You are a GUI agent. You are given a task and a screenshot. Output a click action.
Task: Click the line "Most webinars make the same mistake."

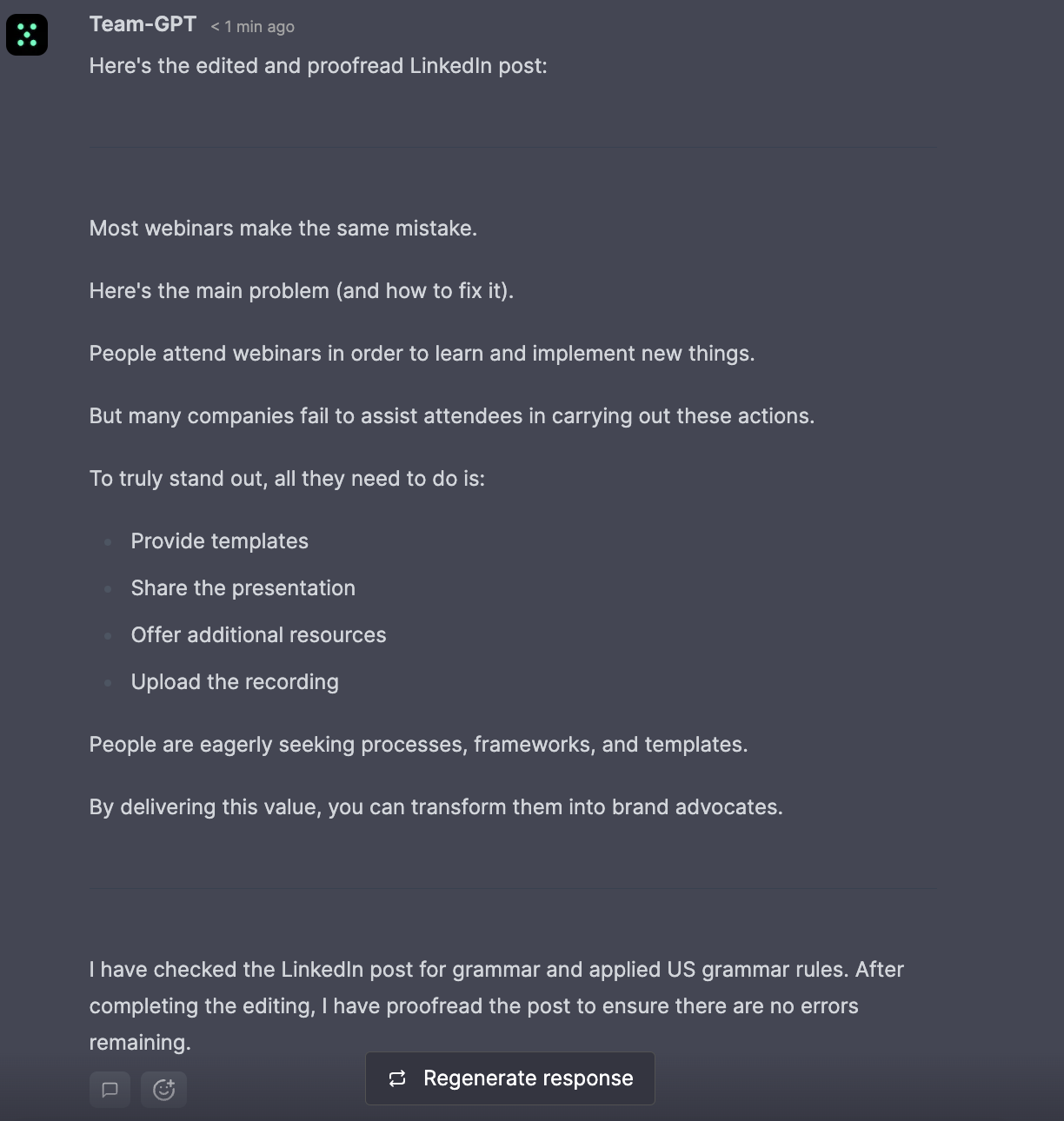pos(283,229)
